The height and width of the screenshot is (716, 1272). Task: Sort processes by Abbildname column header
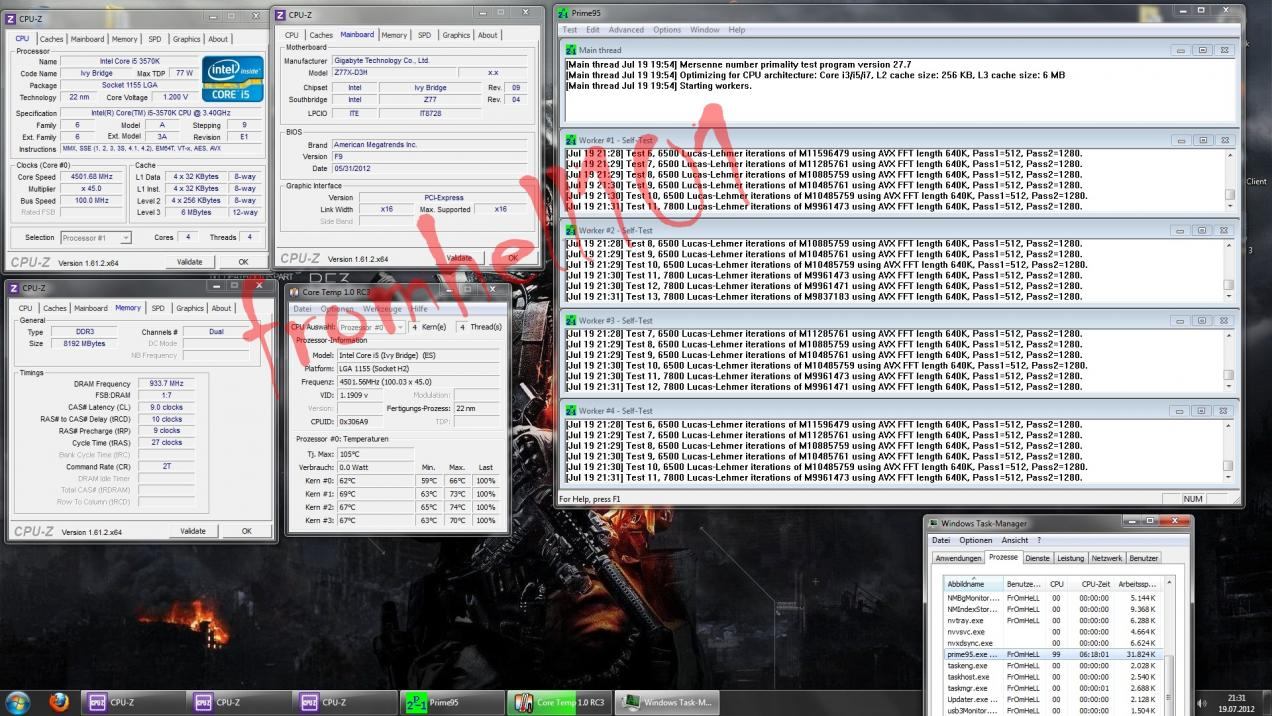click(x=974, y=583)
